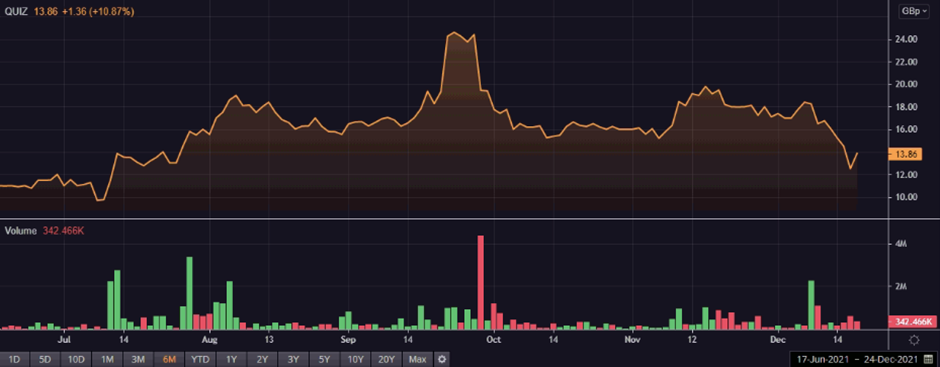Image resolution: width=940 pixels, height=367 pixels.
Task: Click the 342.466K volume axis tag
Action: (x=911, y=322)
